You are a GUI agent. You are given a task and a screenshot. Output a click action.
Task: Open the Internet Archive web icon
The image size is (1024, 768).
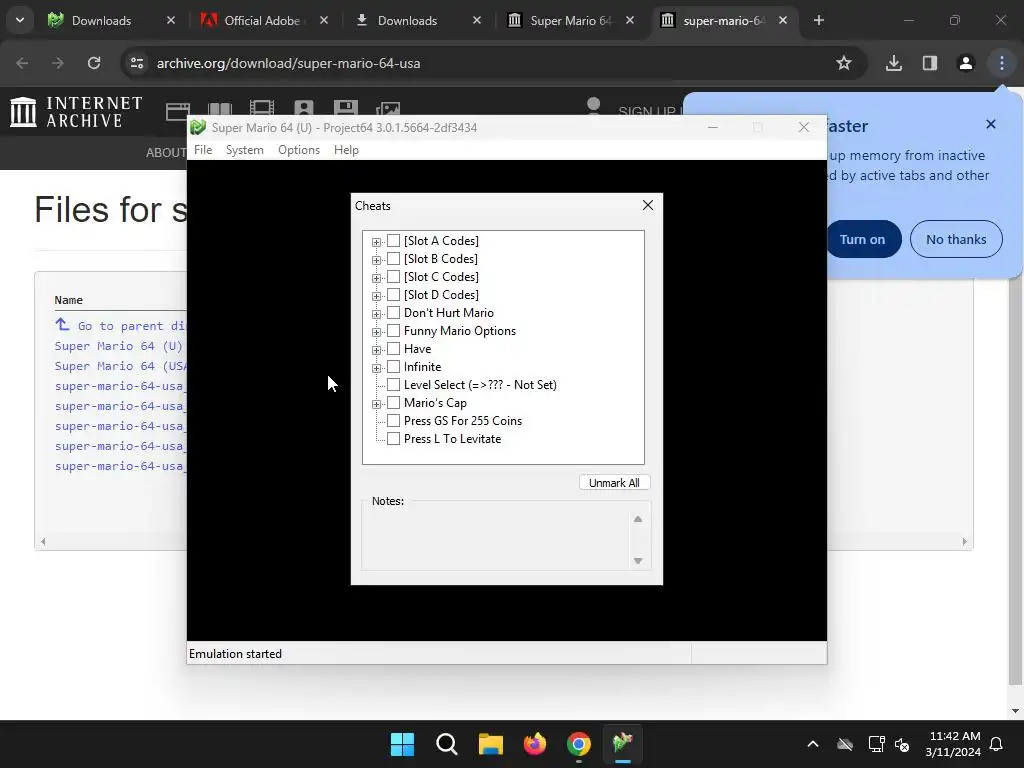pyautogui.click(x=178, y=111)
